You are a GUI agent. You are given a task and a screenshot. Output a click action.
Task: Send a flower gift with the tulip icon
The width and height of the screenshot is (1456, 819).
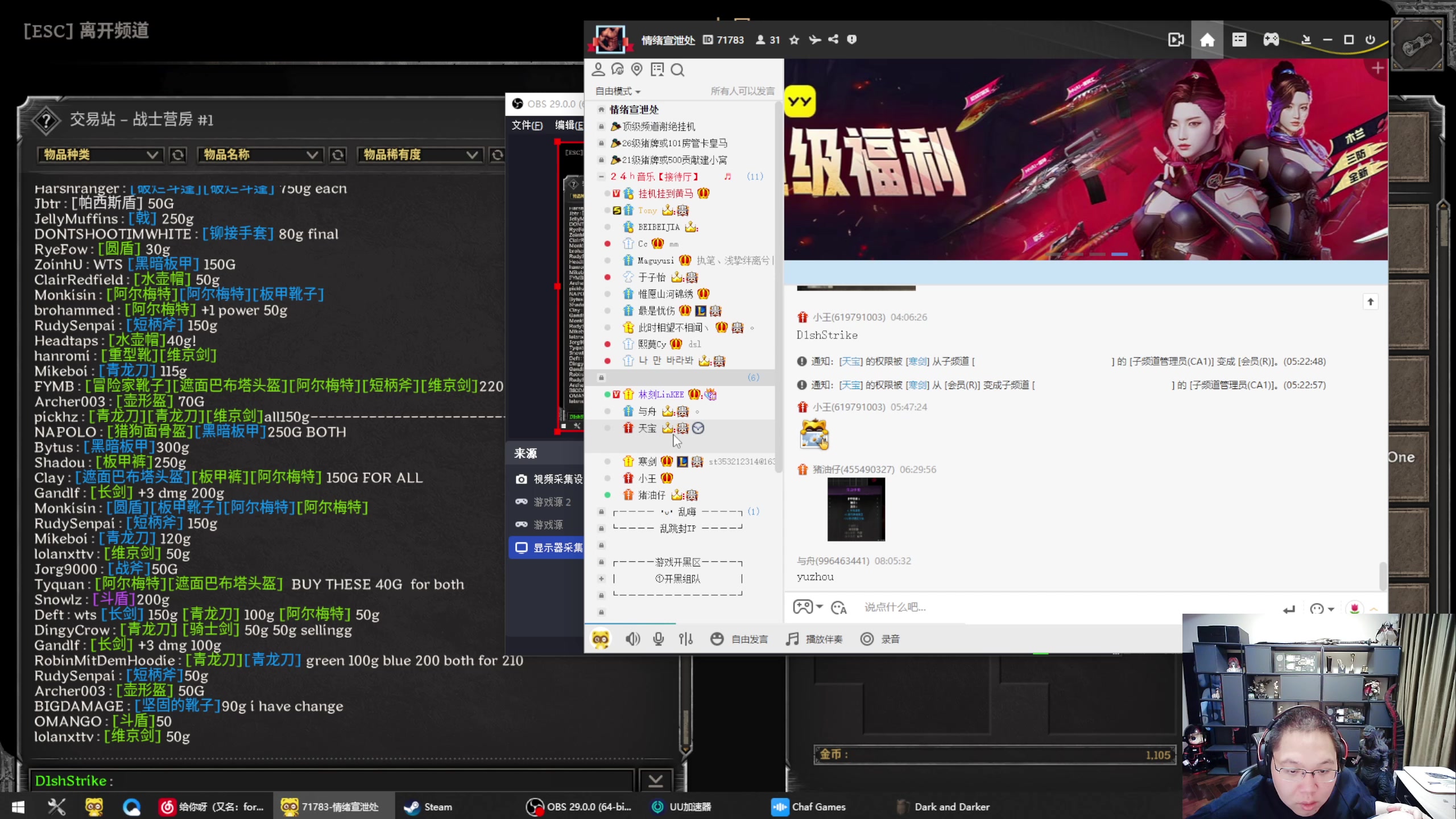click(x=1355, y=609)
